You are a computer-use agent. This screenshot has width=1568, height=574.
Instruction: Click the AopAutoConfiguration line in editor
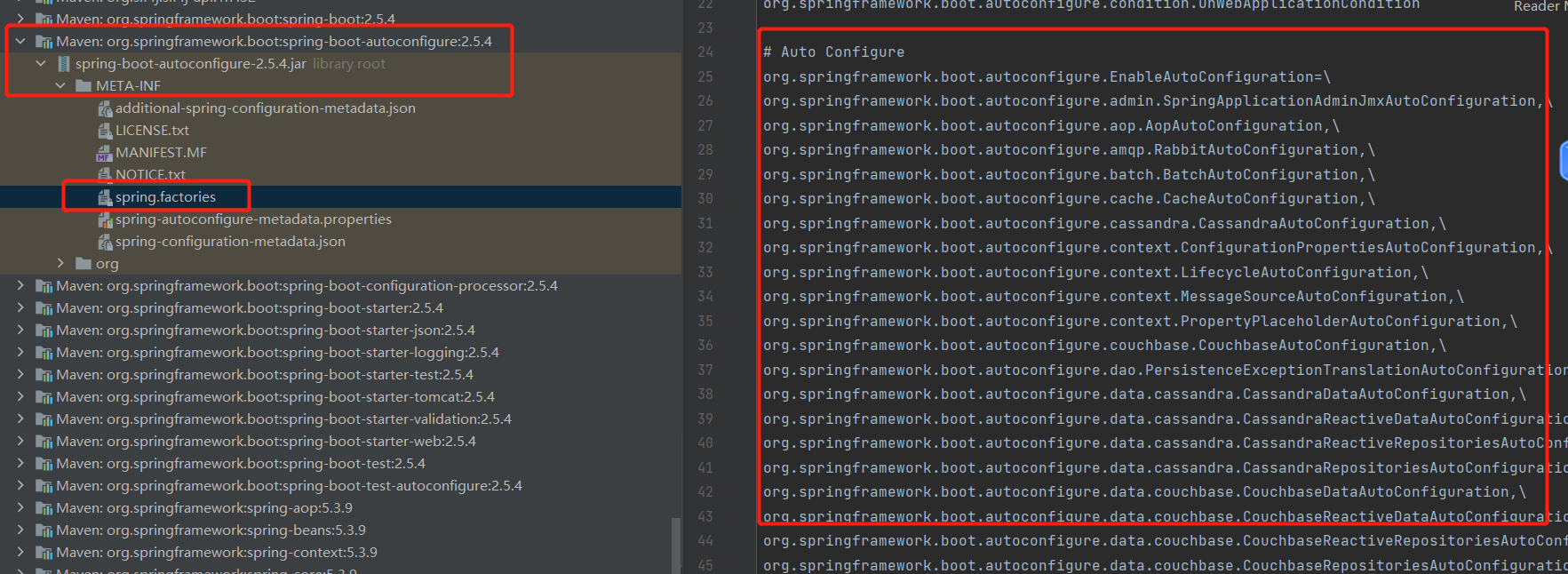(x=1051, y=126)
